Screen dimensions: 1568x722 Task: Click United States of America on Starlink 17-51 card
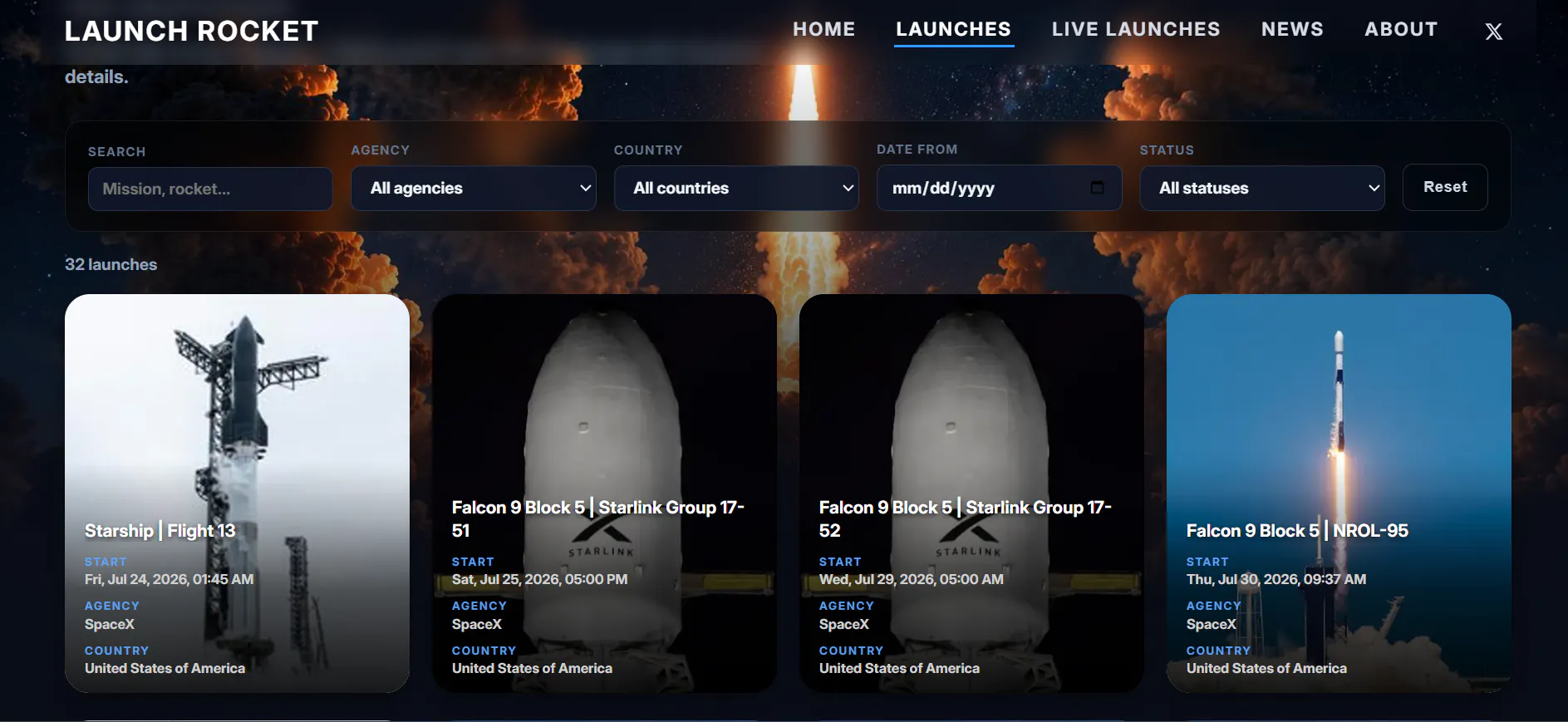(x=532, y=668)
